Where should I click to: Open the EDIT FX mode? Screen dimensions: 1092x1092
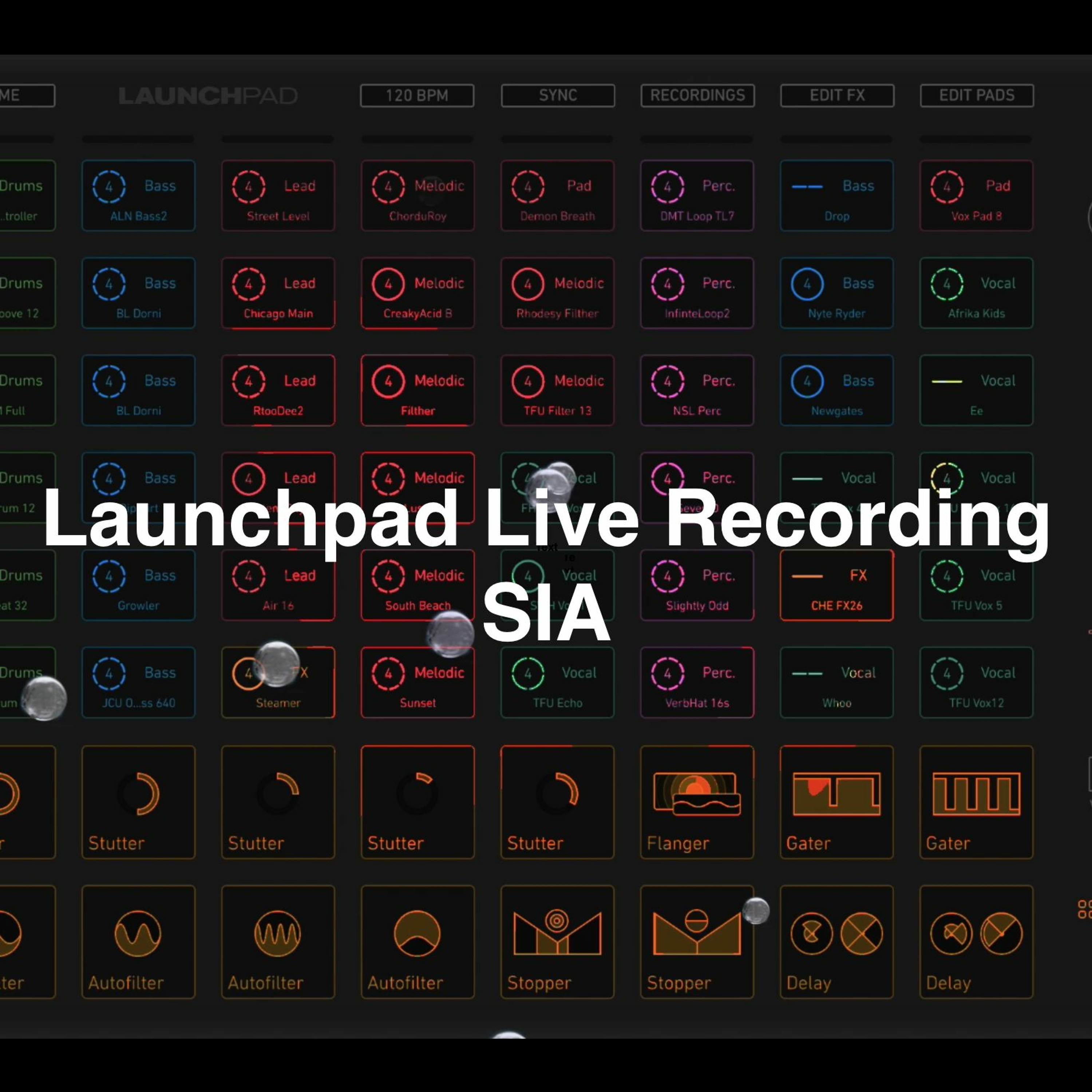pos(837,95)
